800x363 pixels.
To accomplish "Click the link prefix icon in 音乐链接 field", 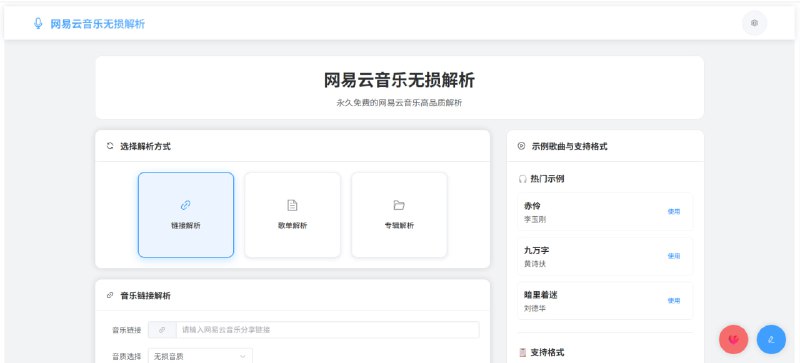I will click(x=162, y=330).
